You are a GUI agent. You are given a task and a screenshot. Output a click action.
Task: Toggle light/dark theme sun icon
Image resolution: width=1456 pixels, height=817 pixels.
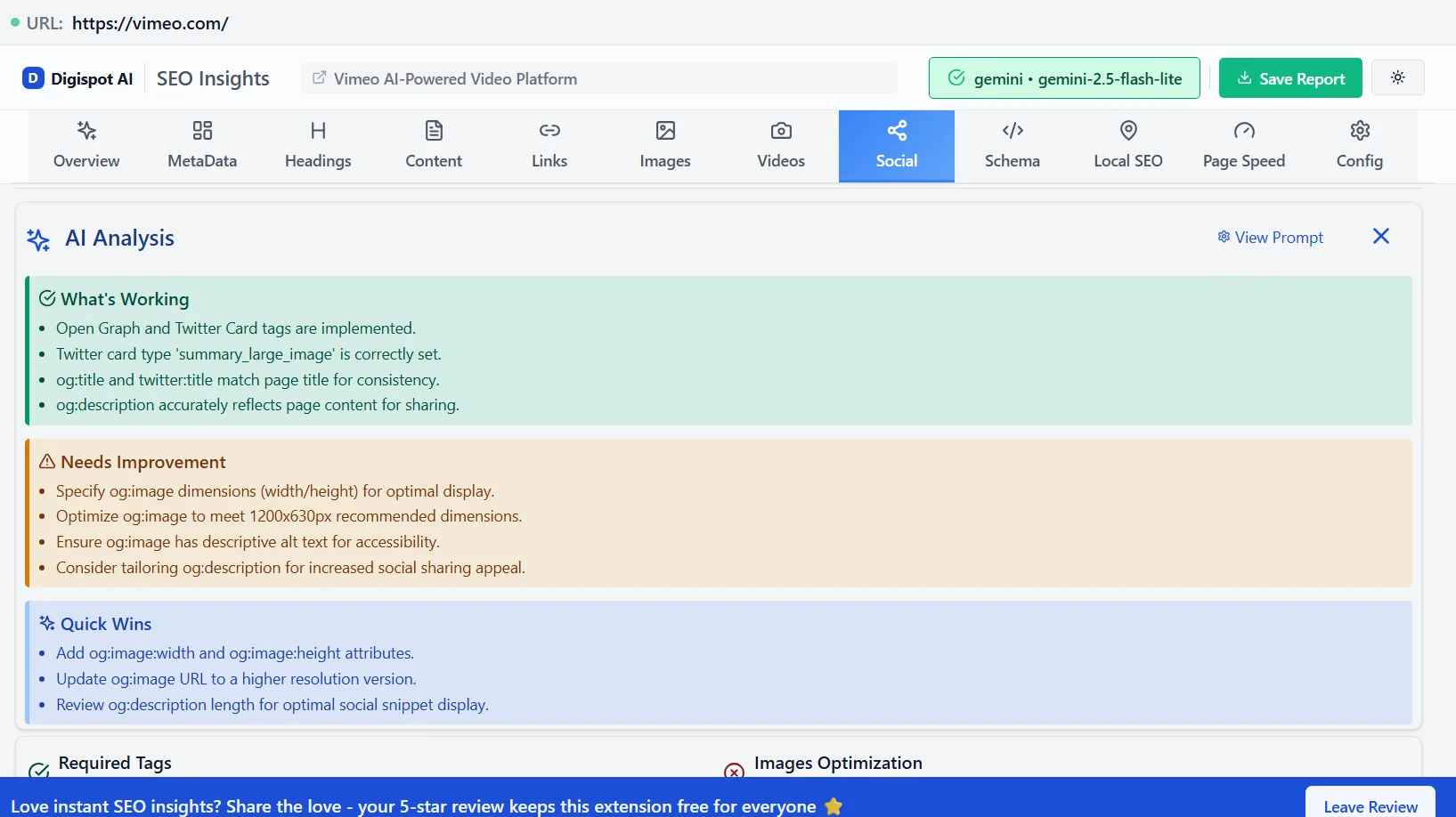point(1398,77)
